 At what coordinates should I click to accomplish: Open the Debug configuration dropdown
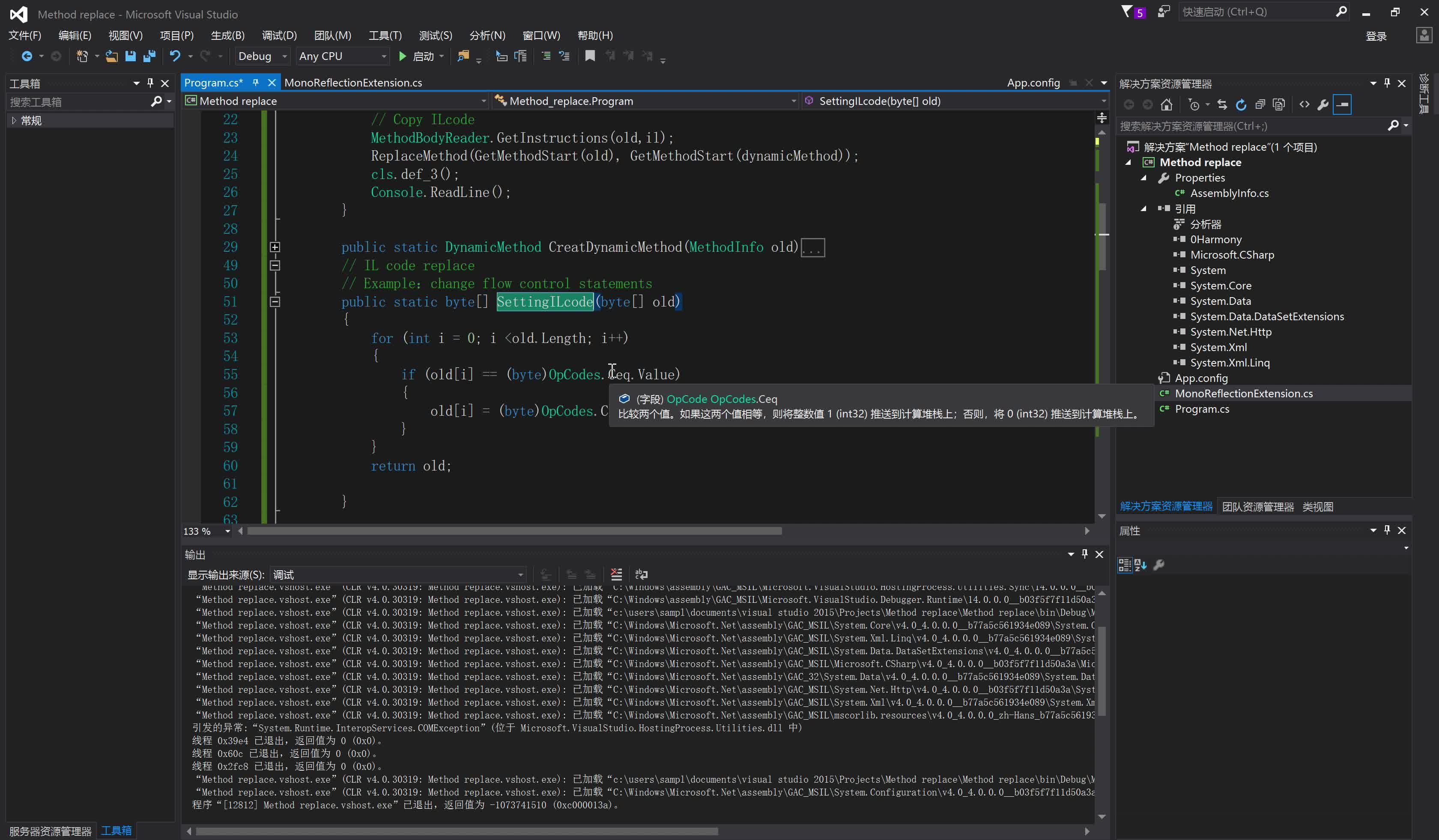tap(262, 56)
